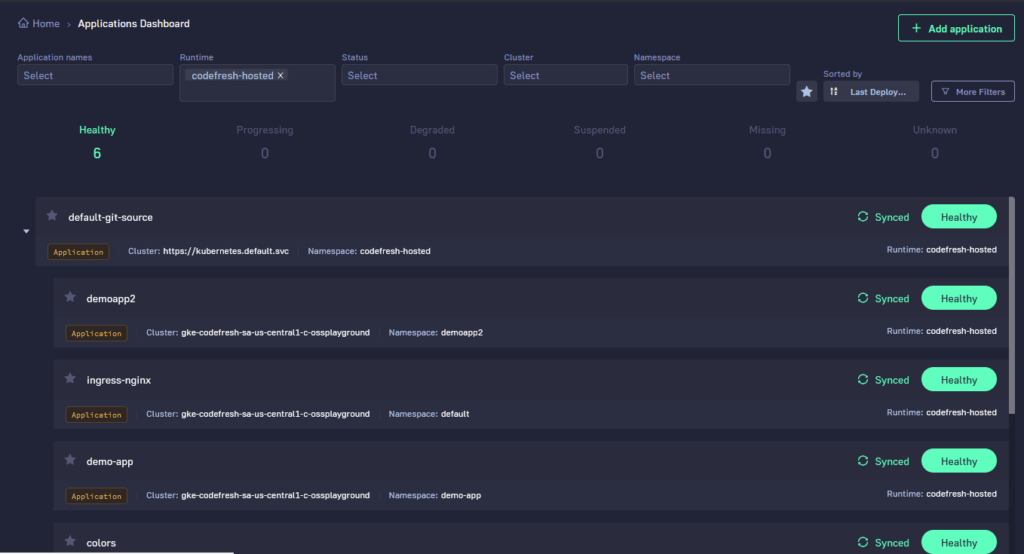The width and height of the screenshot is (1024, 554).
Task: Open More Filters
Action: (x=973, y=91)
